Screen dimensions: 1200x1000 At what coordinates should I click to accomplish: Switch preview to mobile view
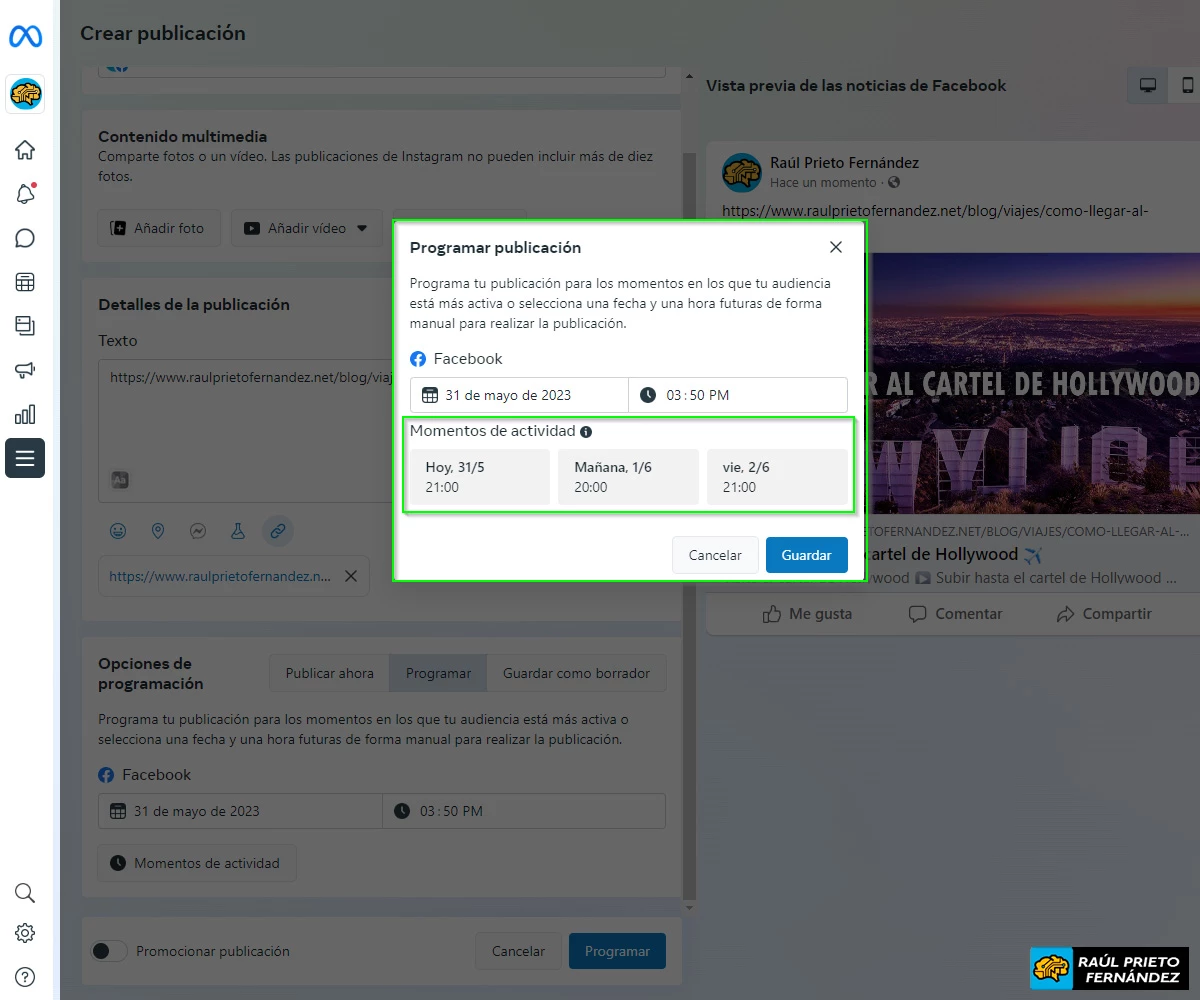pyautogui.click(x=1187, y=85)
